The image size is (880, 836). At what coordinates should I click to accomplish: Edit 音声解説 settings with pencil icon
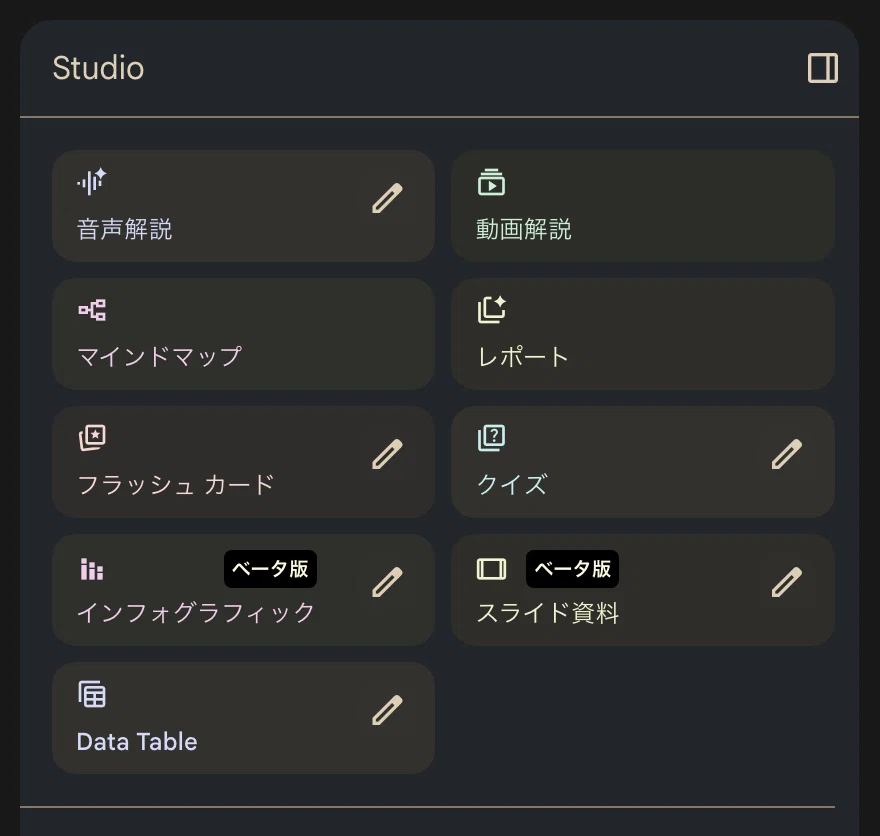pos(387,197)
